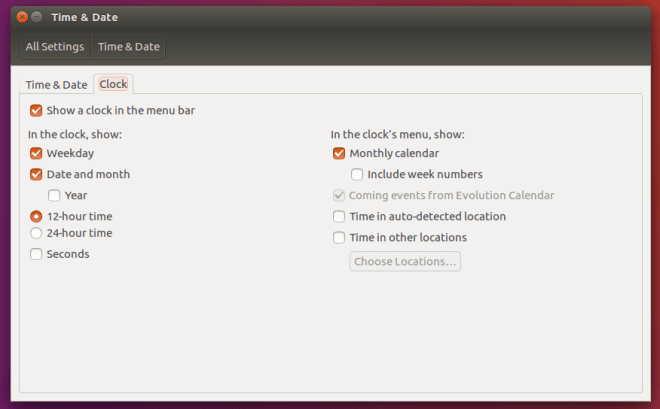Image resolution: width=660 pixels, height=409 pixels.
Task: Enable Include week numbers
Action: [358, 174]
